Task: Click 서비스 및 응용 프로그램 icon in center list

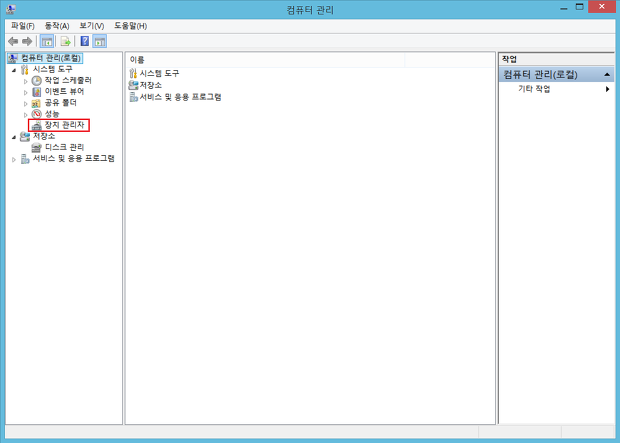Action: pyautogui.click(x=134, y=97)
